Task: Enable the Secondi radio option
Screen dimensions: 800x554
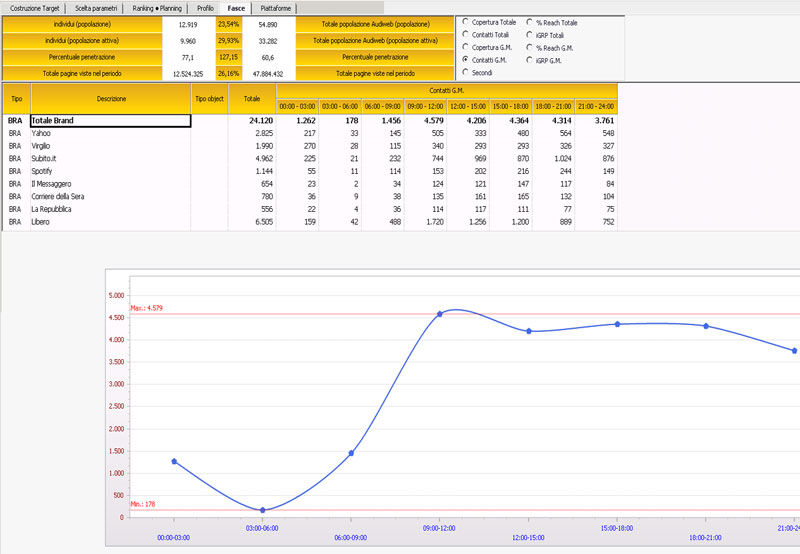Action: pos(466,73)
